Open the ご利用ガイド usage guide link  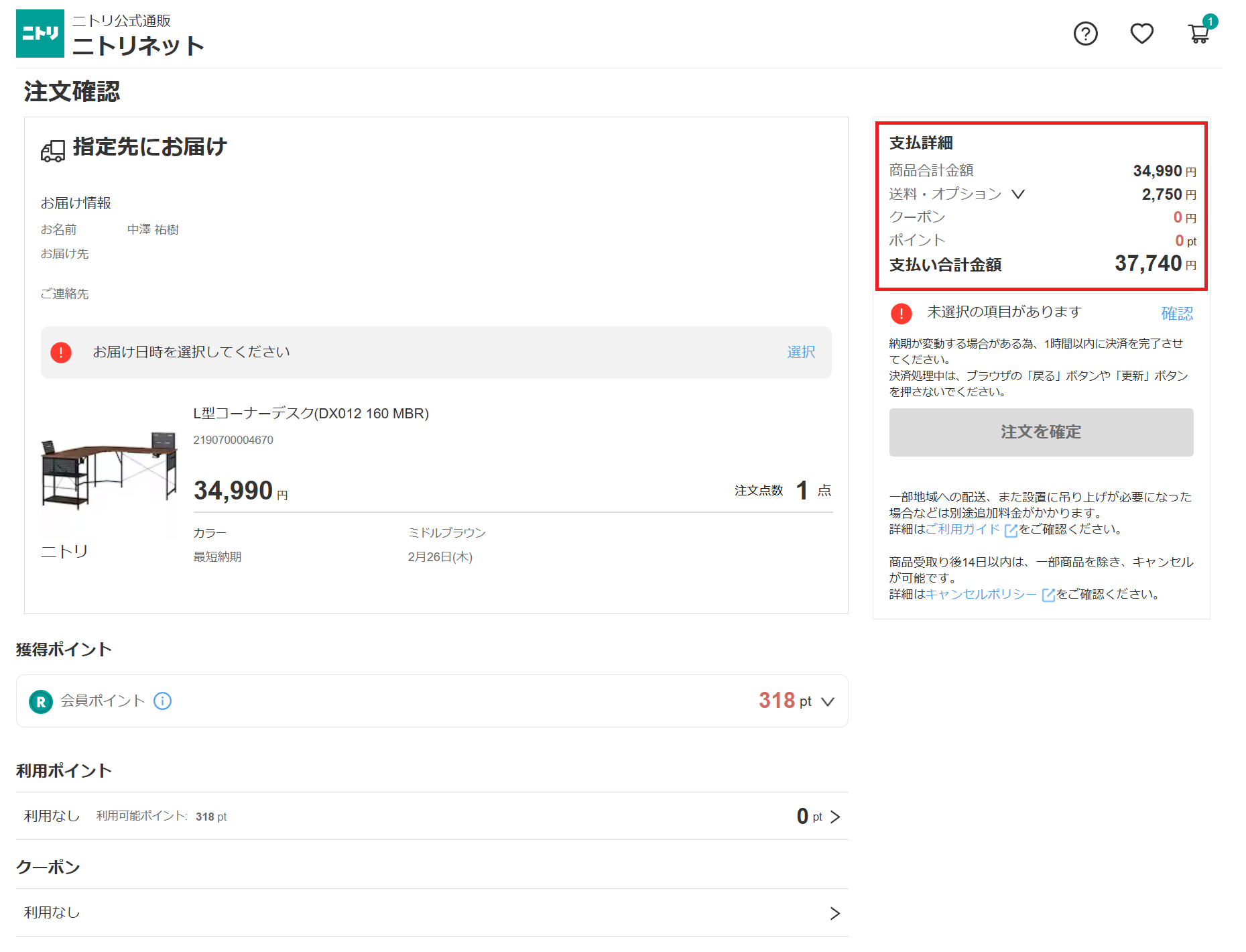point(963,529)
